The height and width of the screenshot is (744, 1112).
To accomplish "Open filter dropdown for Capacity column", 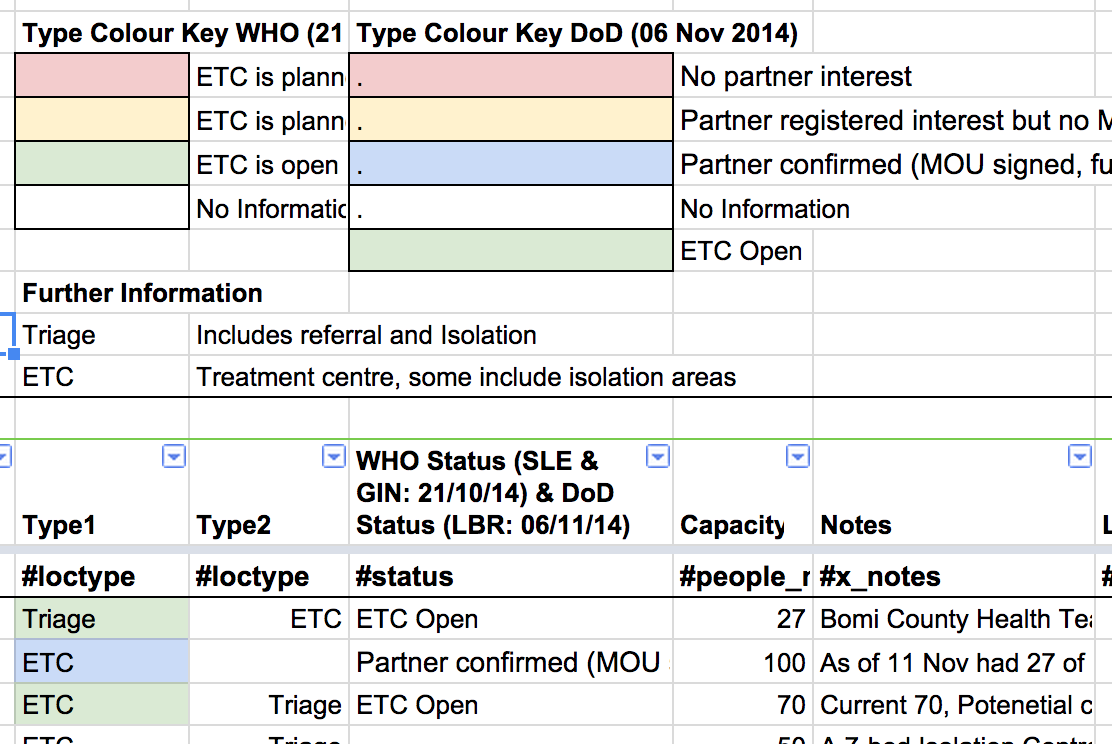I will (798, 456).
